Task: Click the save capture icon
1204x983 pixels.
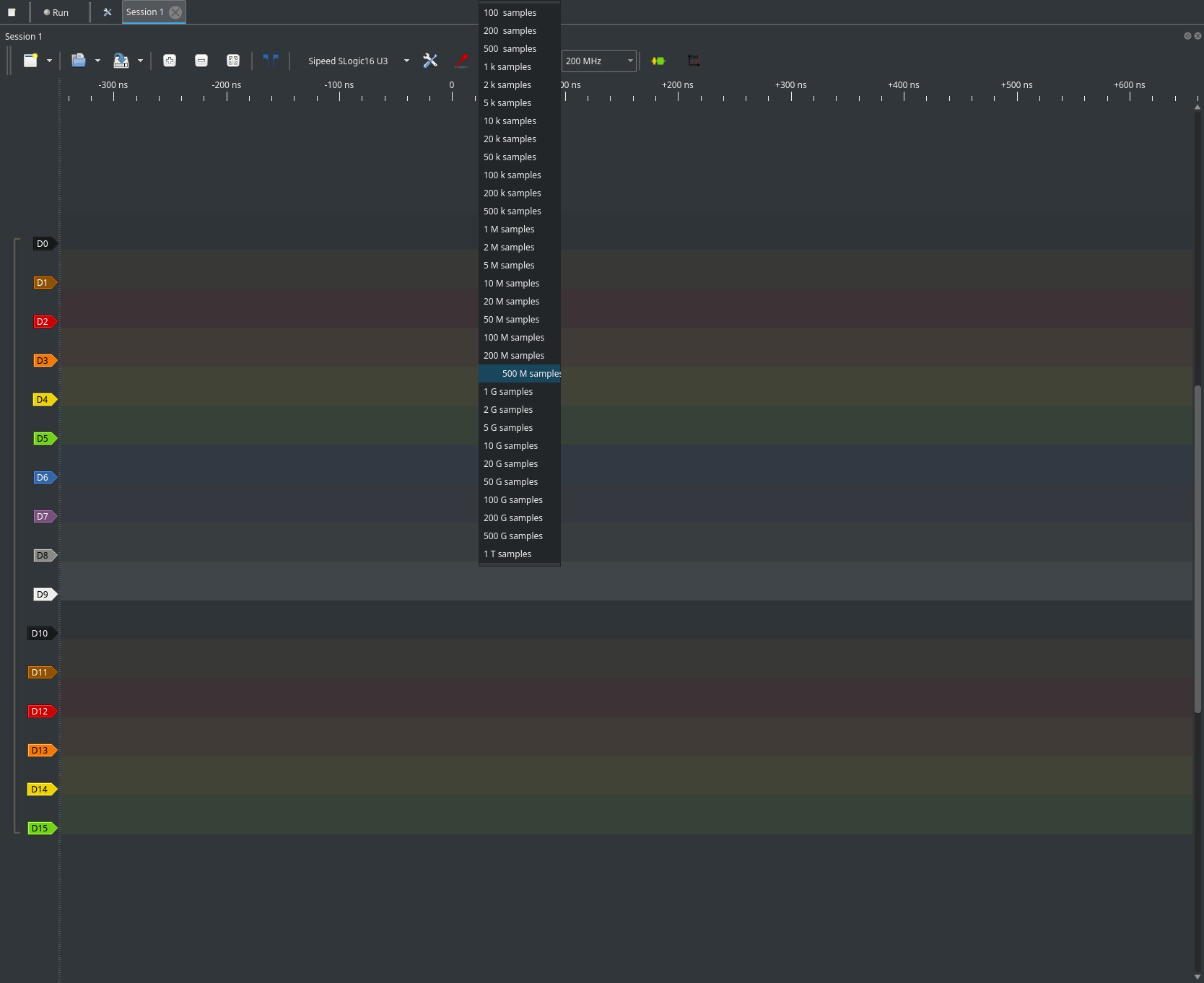Action: pyautogui.click(x=121, y=61)
